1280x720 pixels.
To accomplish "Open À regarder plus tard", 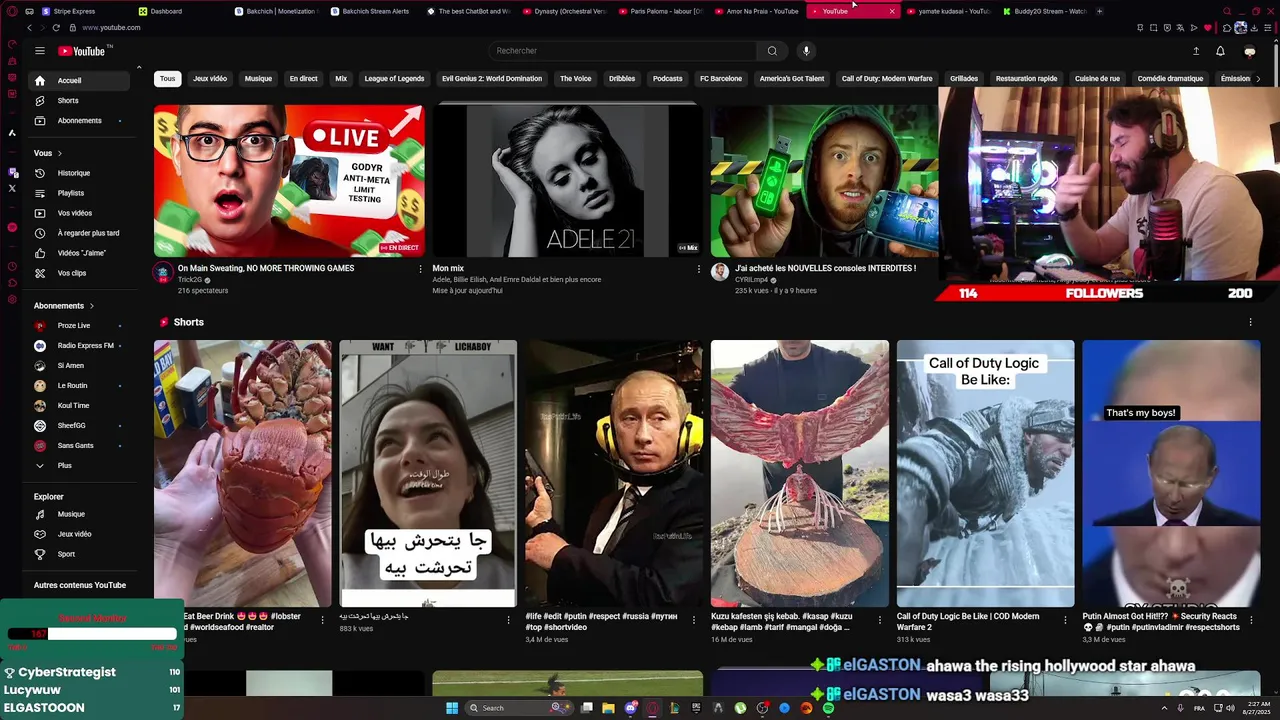I will (x=78, y=233).
